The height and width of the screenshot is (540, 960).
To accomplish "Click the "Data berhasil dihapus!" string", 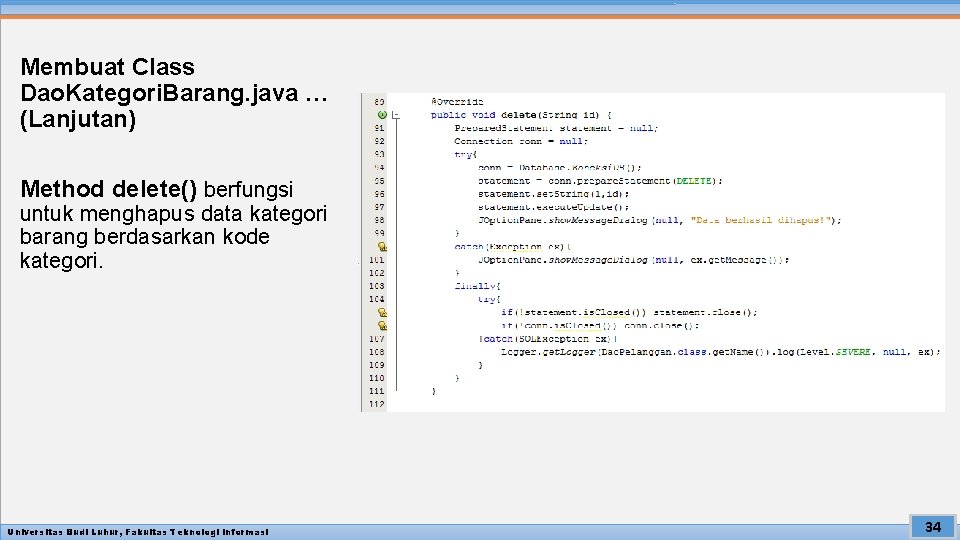I will [760, 220].
